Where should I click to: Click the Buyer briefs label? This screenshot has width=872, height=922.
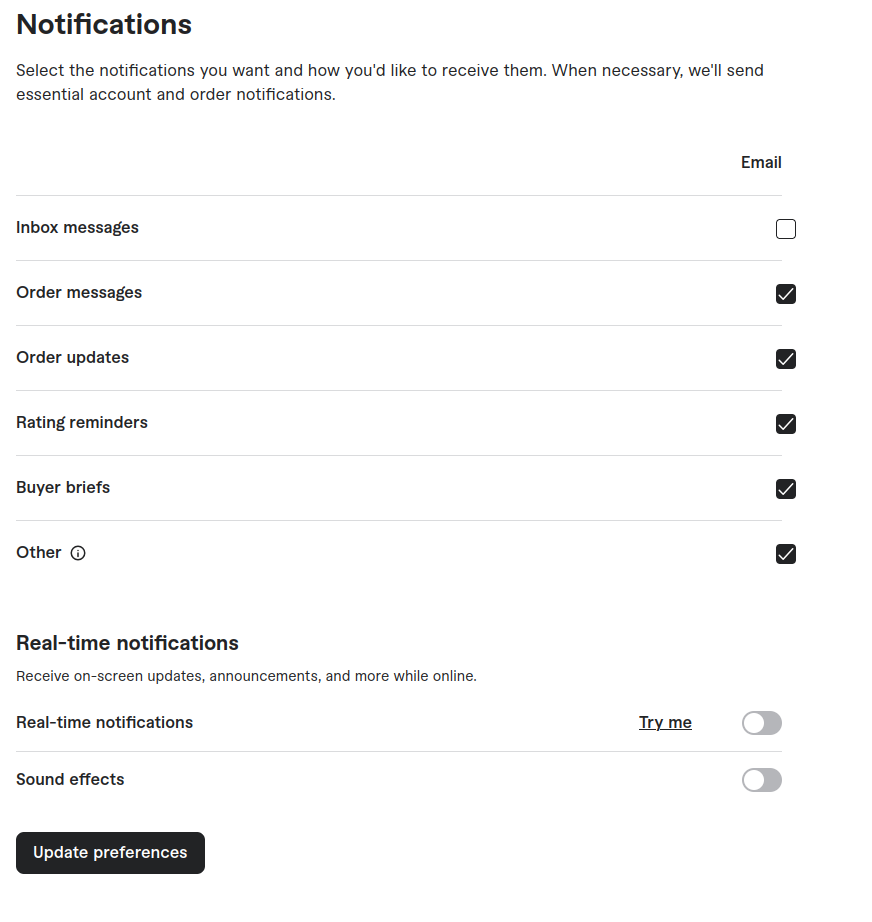tap(63, 487)
